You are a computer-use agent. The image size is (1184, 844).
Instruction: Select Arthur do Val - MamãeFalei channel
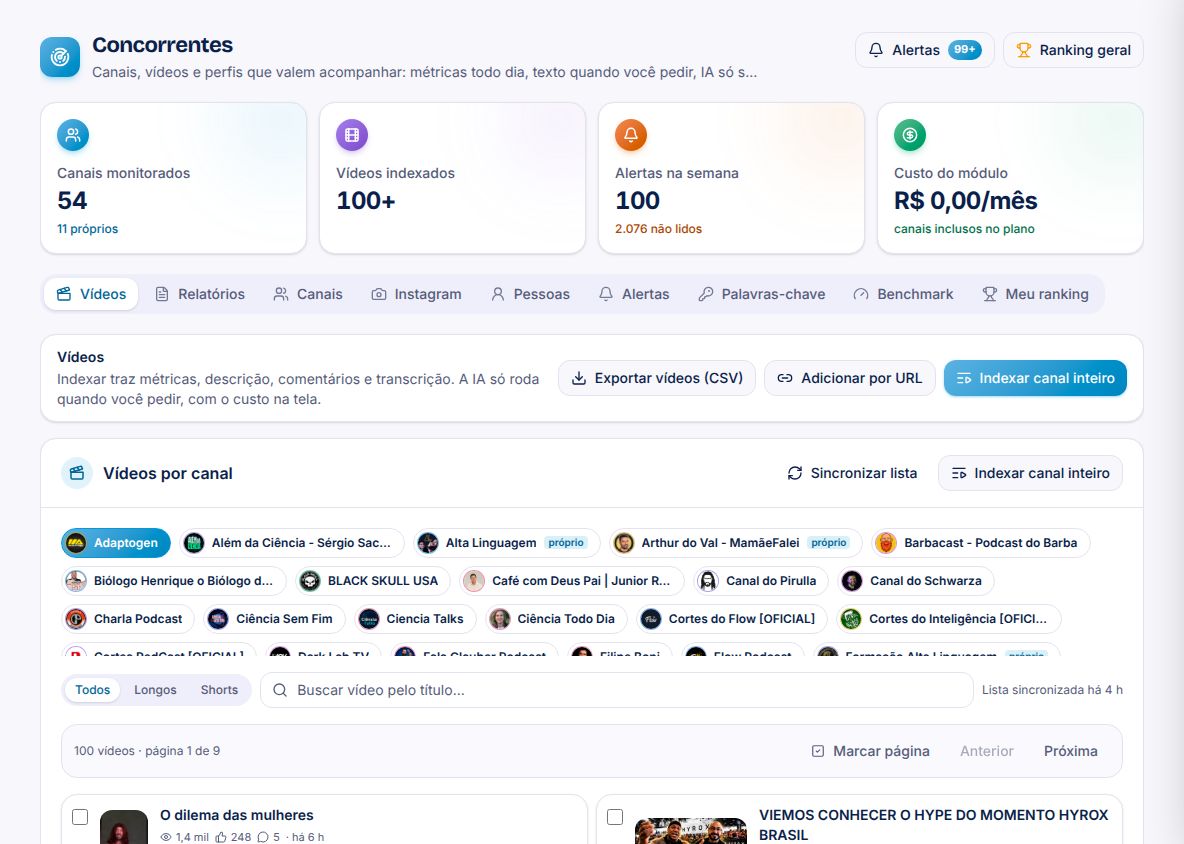(x=735, y=543)
